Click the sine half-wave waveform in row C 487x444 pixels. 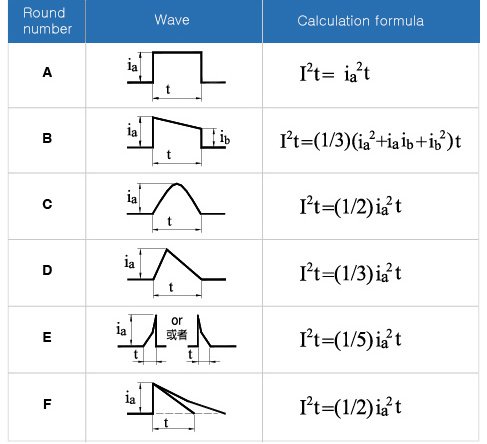tap(176, 207)
